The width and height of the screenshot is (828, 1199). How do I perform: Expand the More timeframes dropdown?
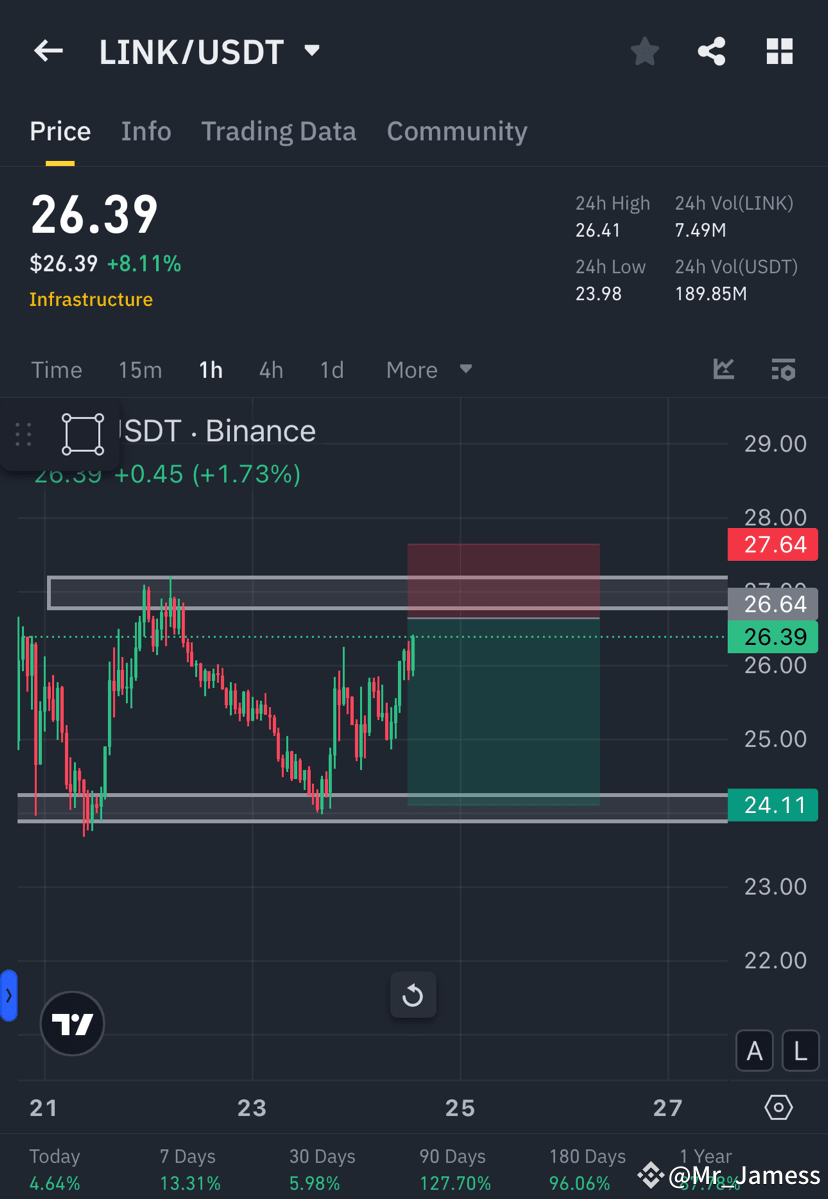pos(428,369)
